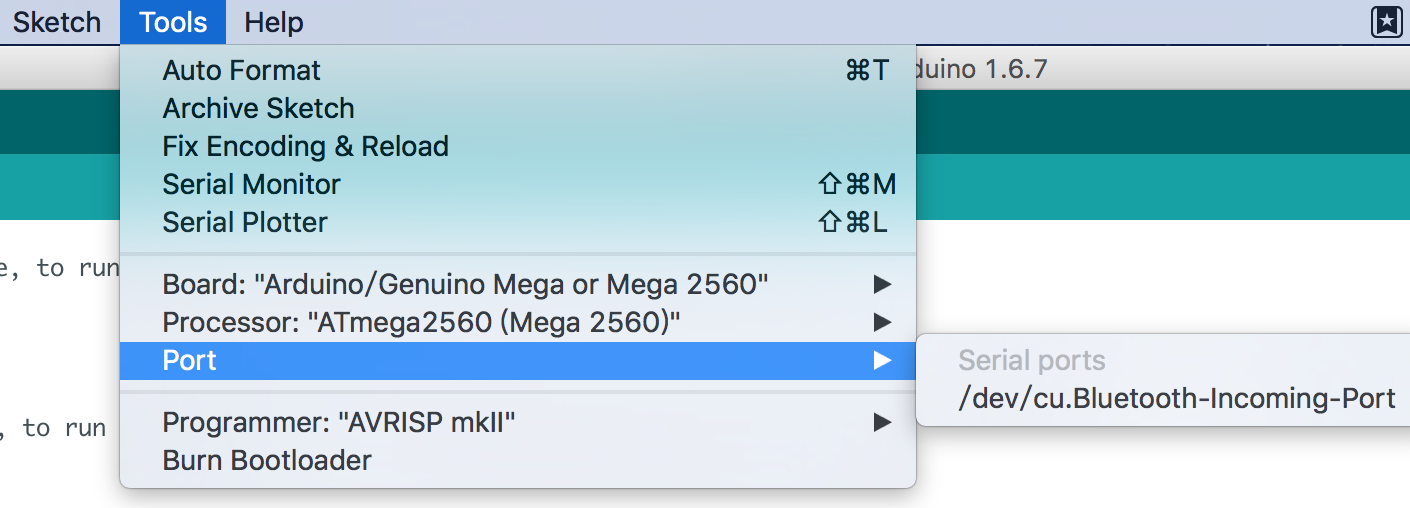Expand the Processor submenu

pyautogui.click(x=518, y=323)
